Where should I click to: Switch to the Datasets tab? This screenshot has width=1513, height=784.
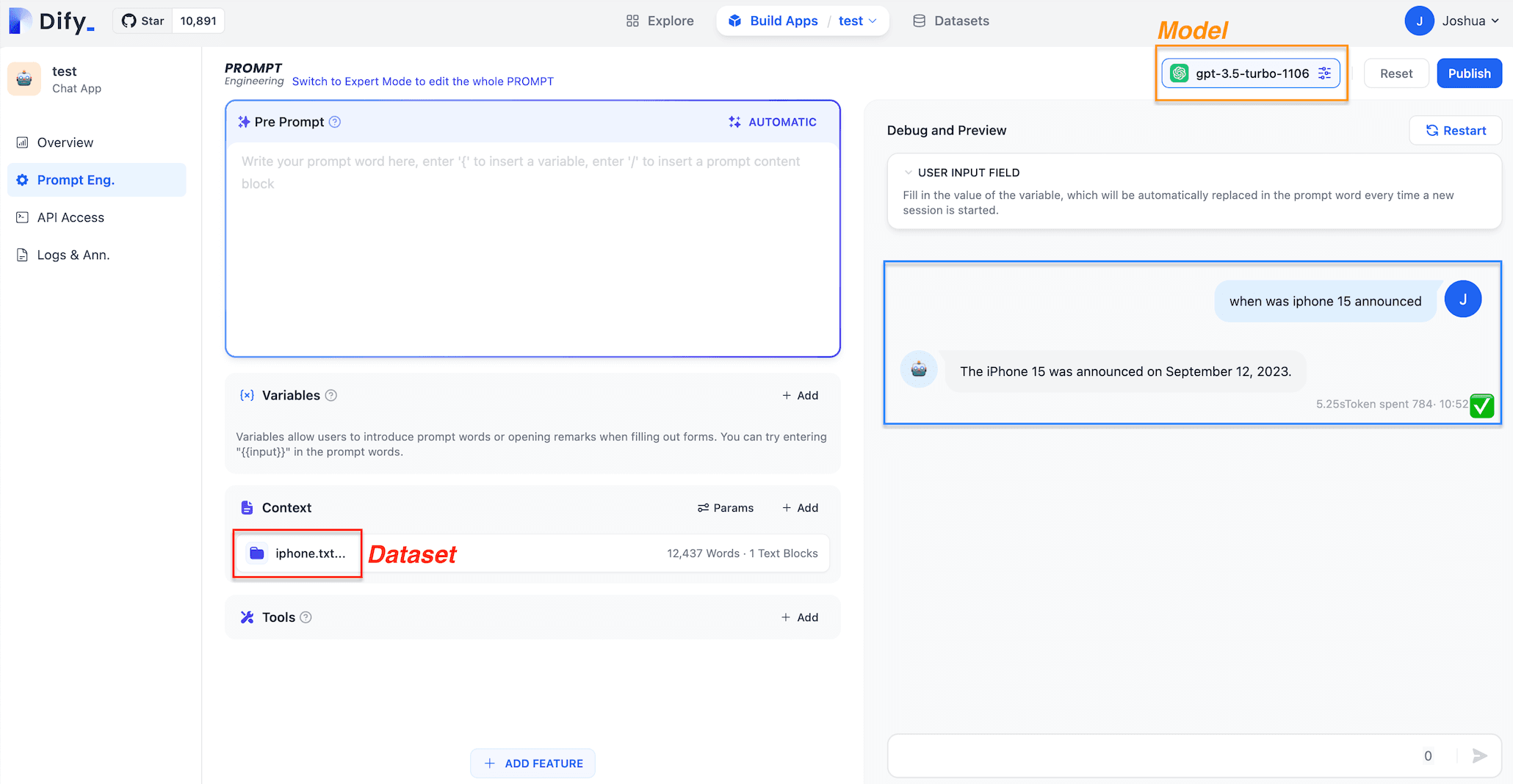tap(951, 21)
